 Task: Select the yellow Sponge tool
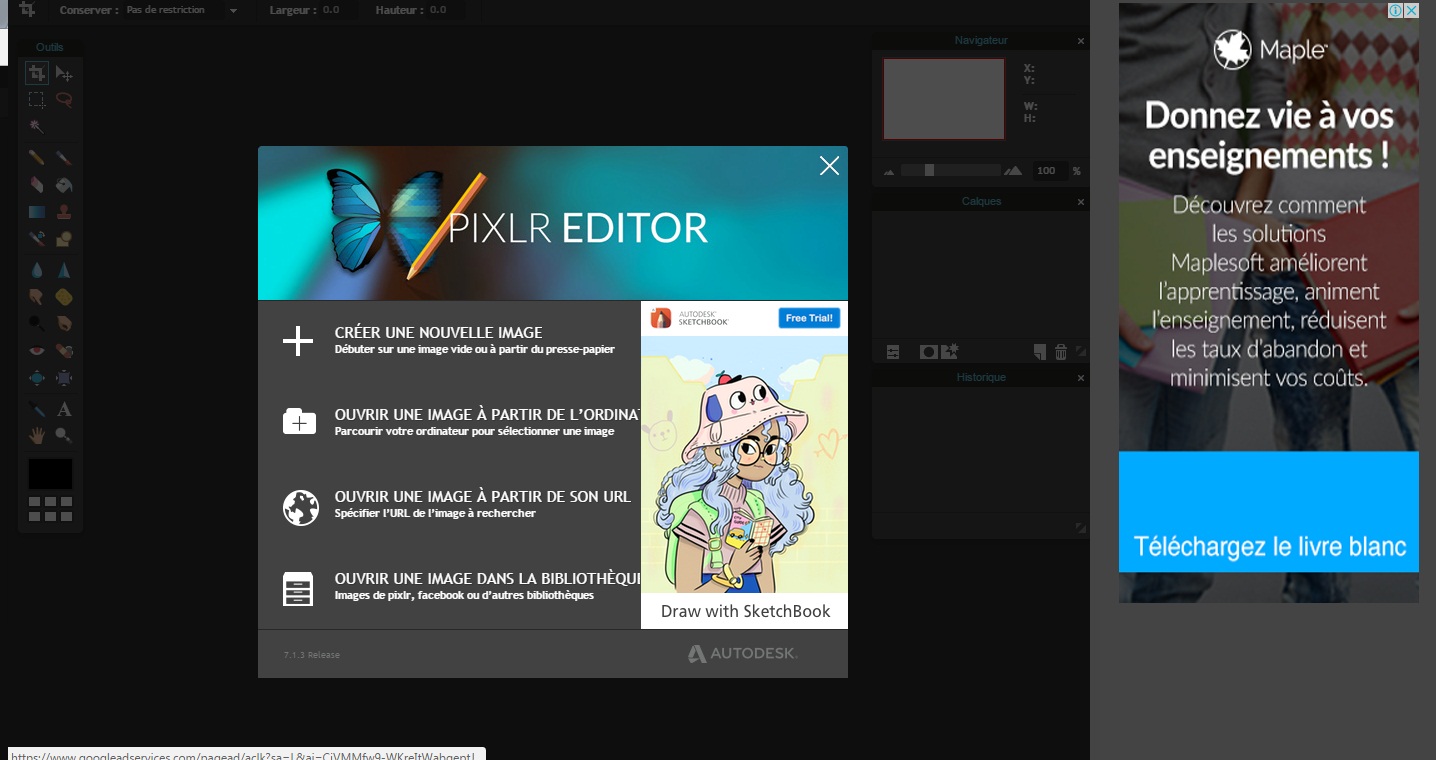pos(64,297)
